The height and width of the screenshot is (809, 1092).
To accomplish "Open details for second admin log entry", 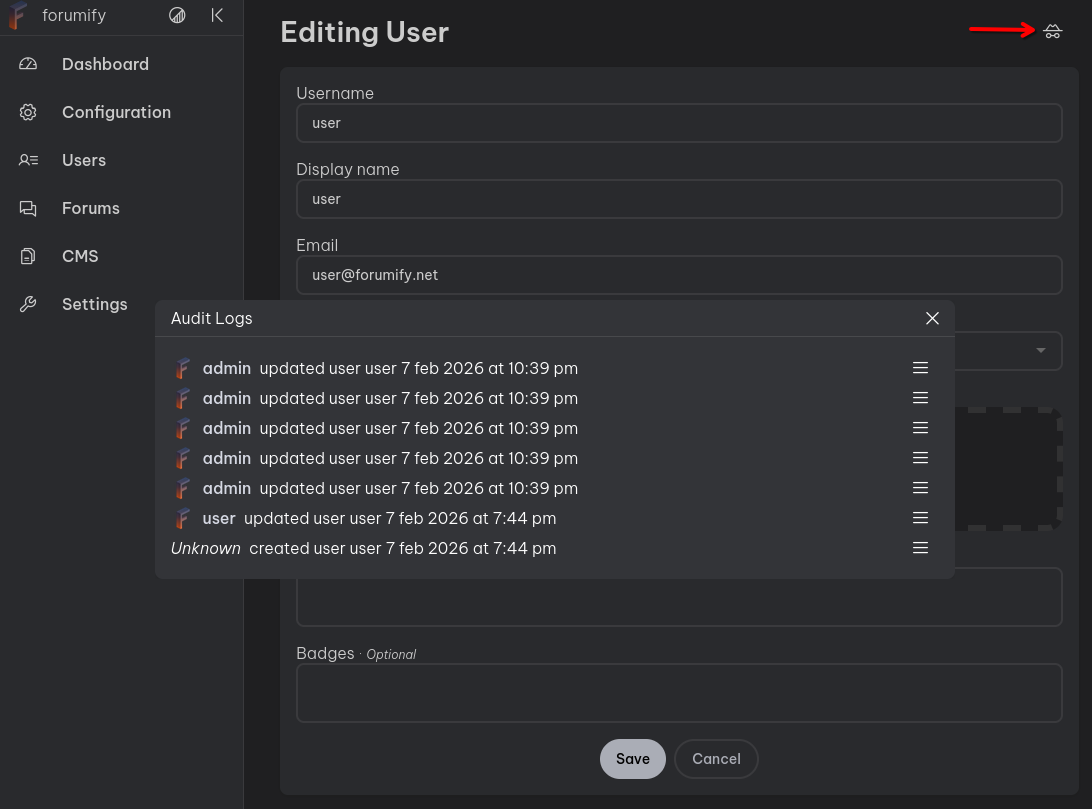I will pos(920,398).
